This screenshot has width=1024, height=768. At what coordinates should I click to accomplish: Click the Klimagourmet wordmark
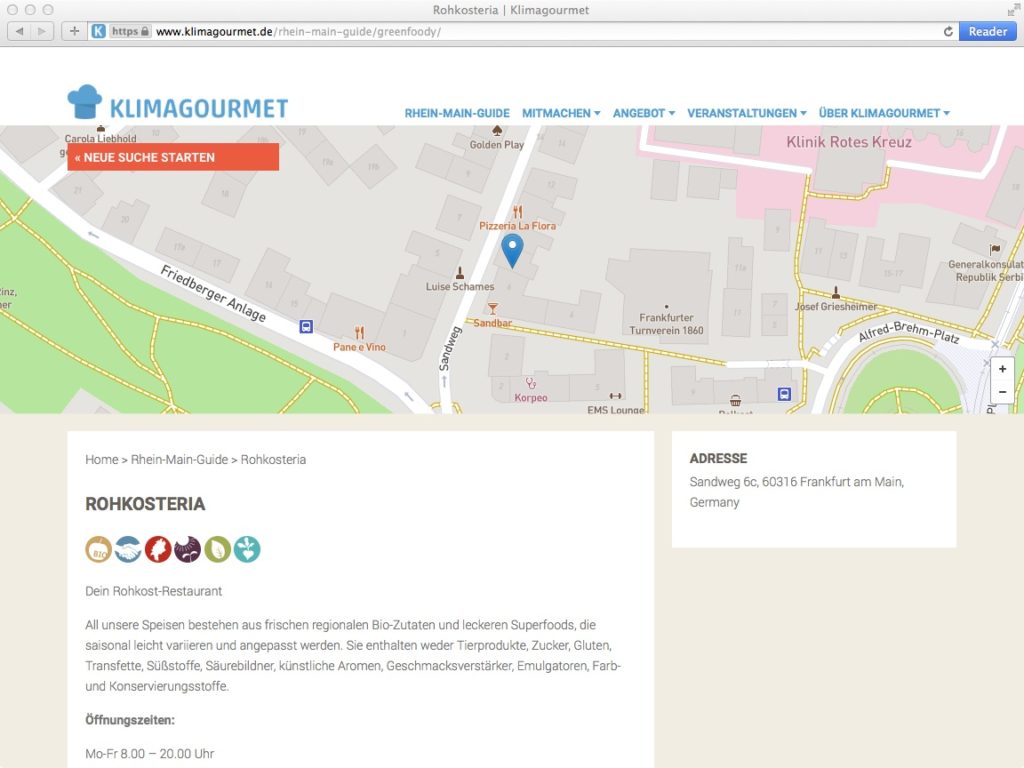point(199,108)
